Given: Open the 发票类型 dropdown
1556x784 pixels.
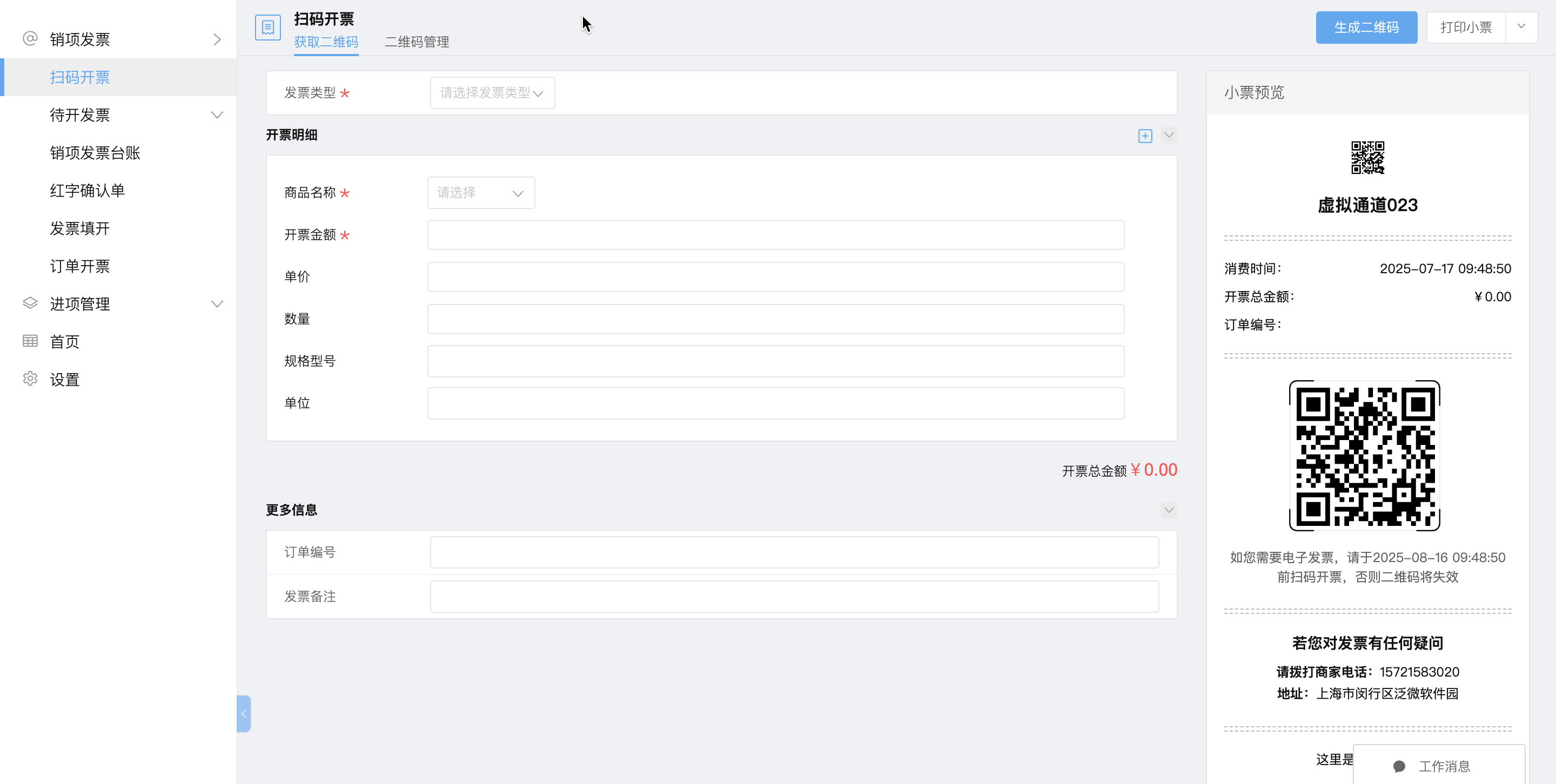Looking at the screenshot, I should coord(492,93).
